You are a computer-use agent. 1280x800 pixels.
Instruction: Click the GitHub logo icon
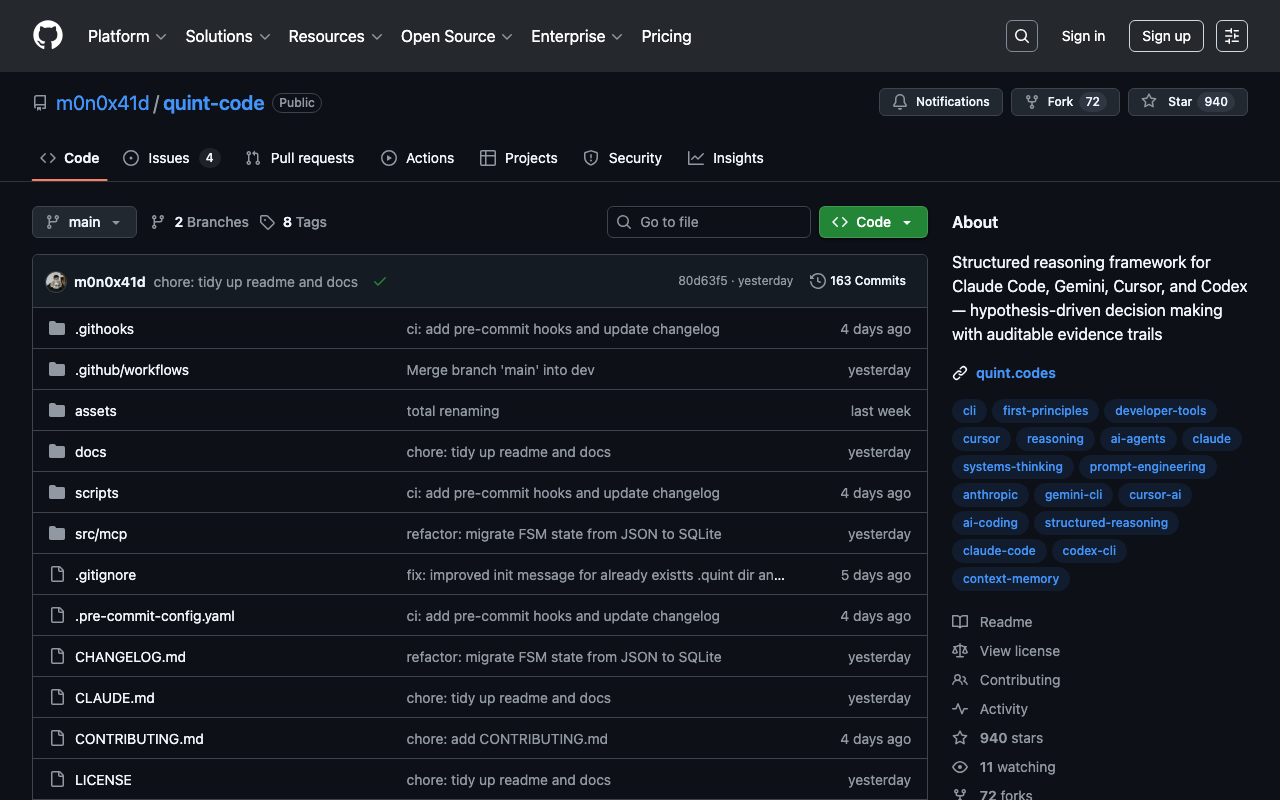(48, 36)
